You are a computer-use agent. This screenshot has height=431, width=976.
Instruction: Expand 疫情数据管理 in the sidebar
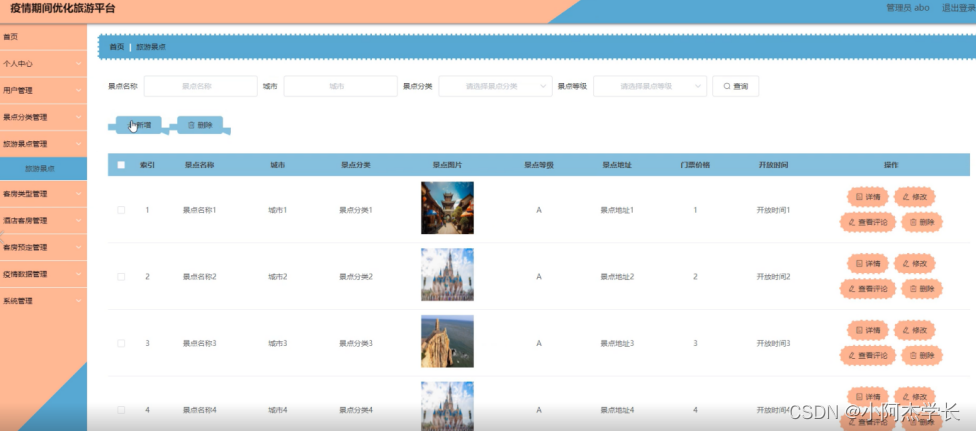click(x=44, y=274)
